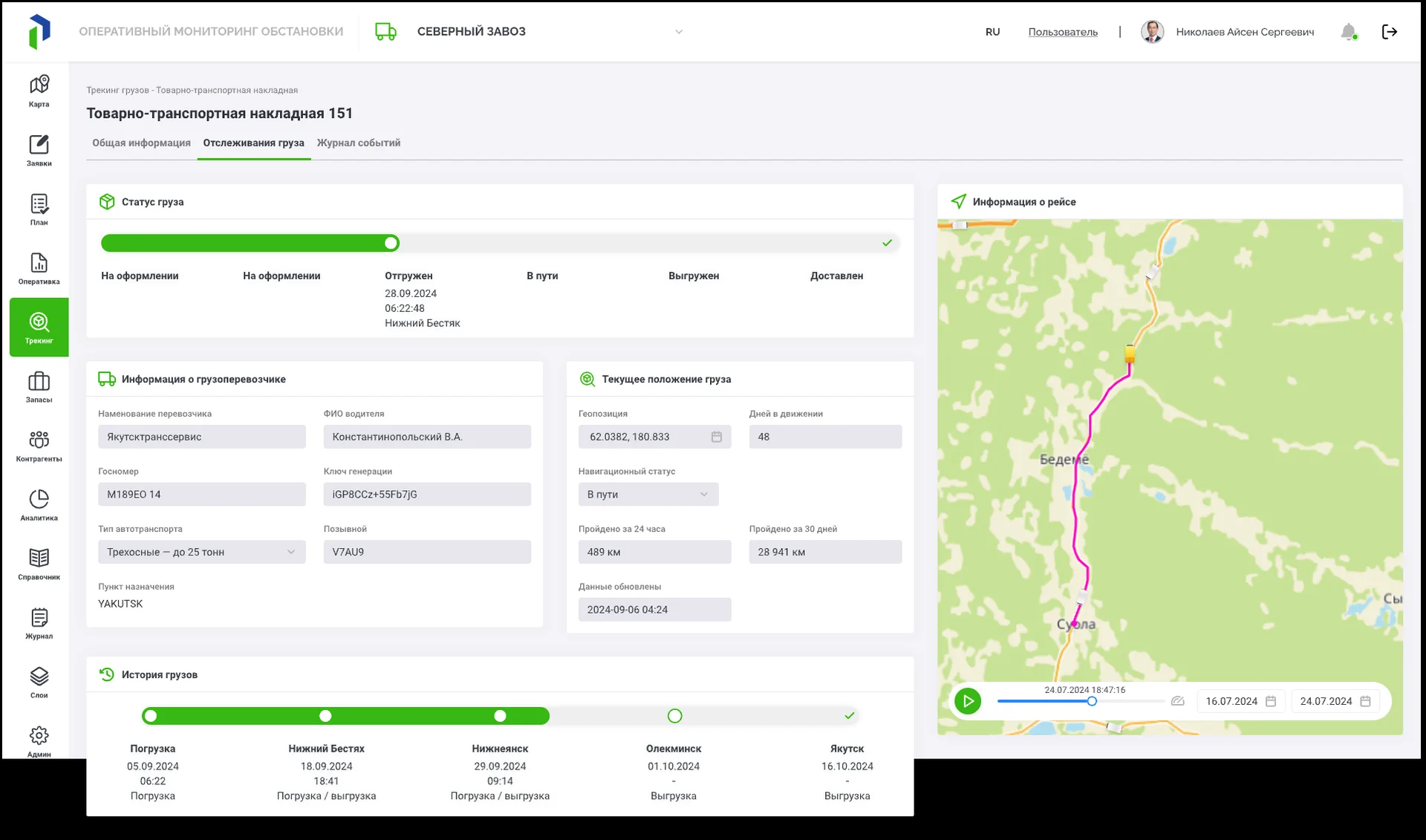The width and height of the screenshot is (1426, 840).
Task: Open the Журнал sidebar item
Action: (39, 623)
